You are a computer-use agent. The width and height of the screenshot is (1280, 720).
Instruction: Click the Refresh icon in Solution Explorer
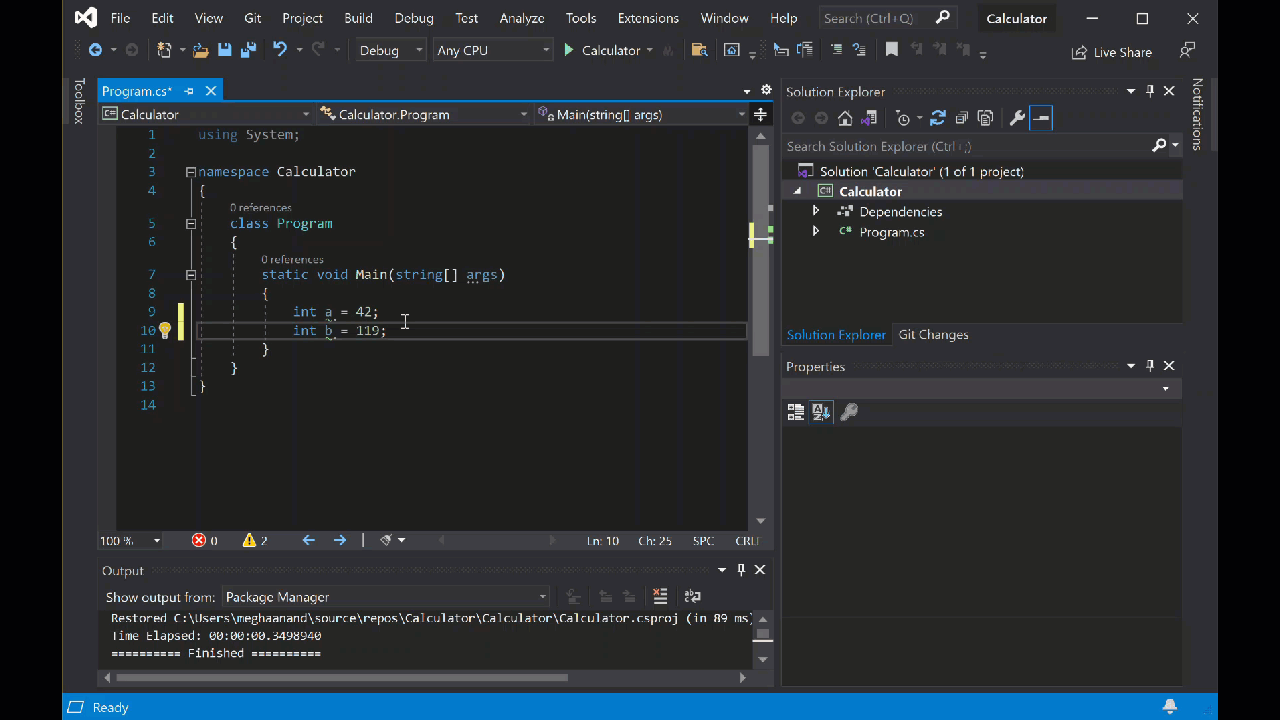938,117
